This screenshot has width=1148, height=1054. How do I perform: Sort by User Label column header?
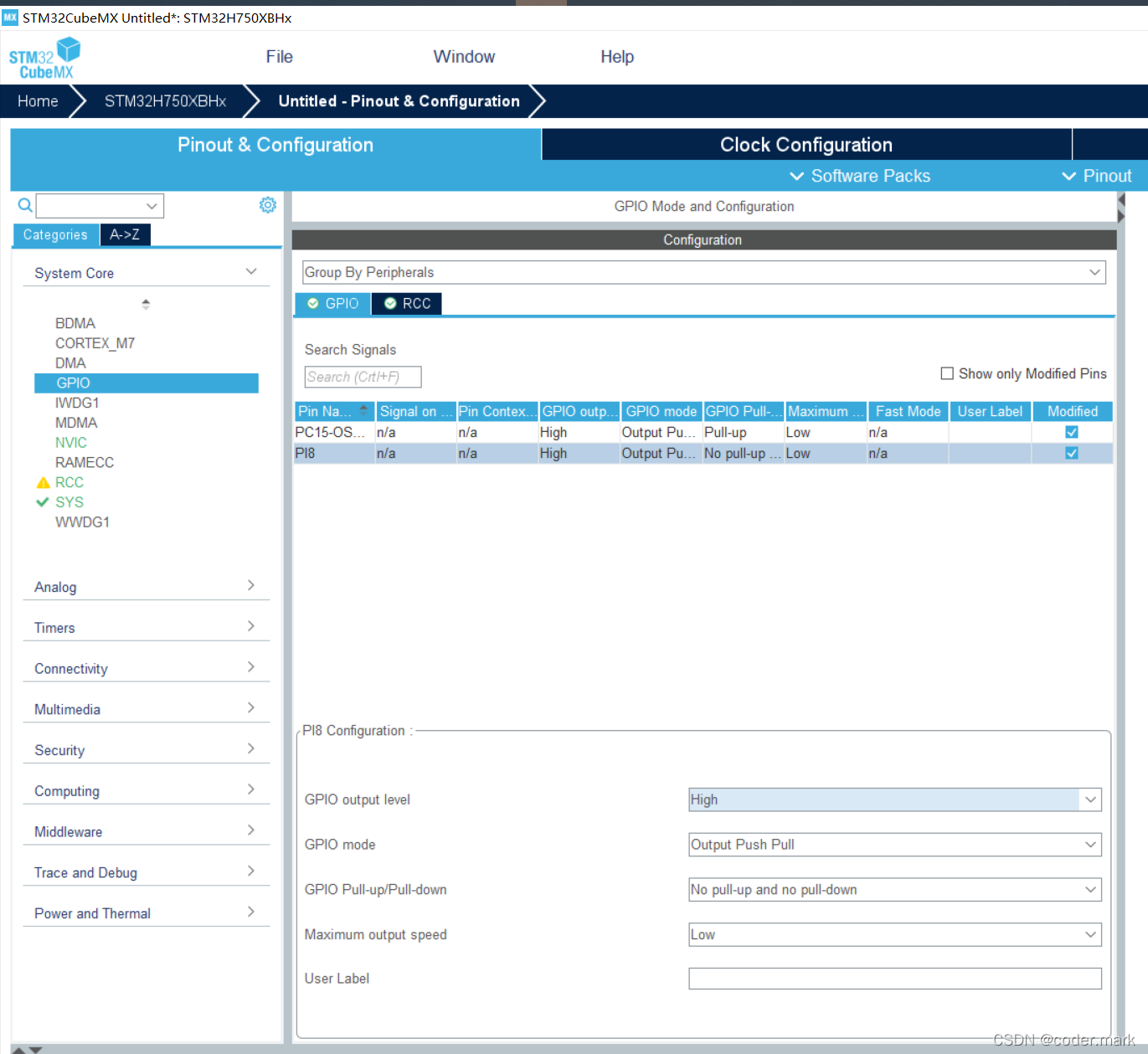coord(990,411)
